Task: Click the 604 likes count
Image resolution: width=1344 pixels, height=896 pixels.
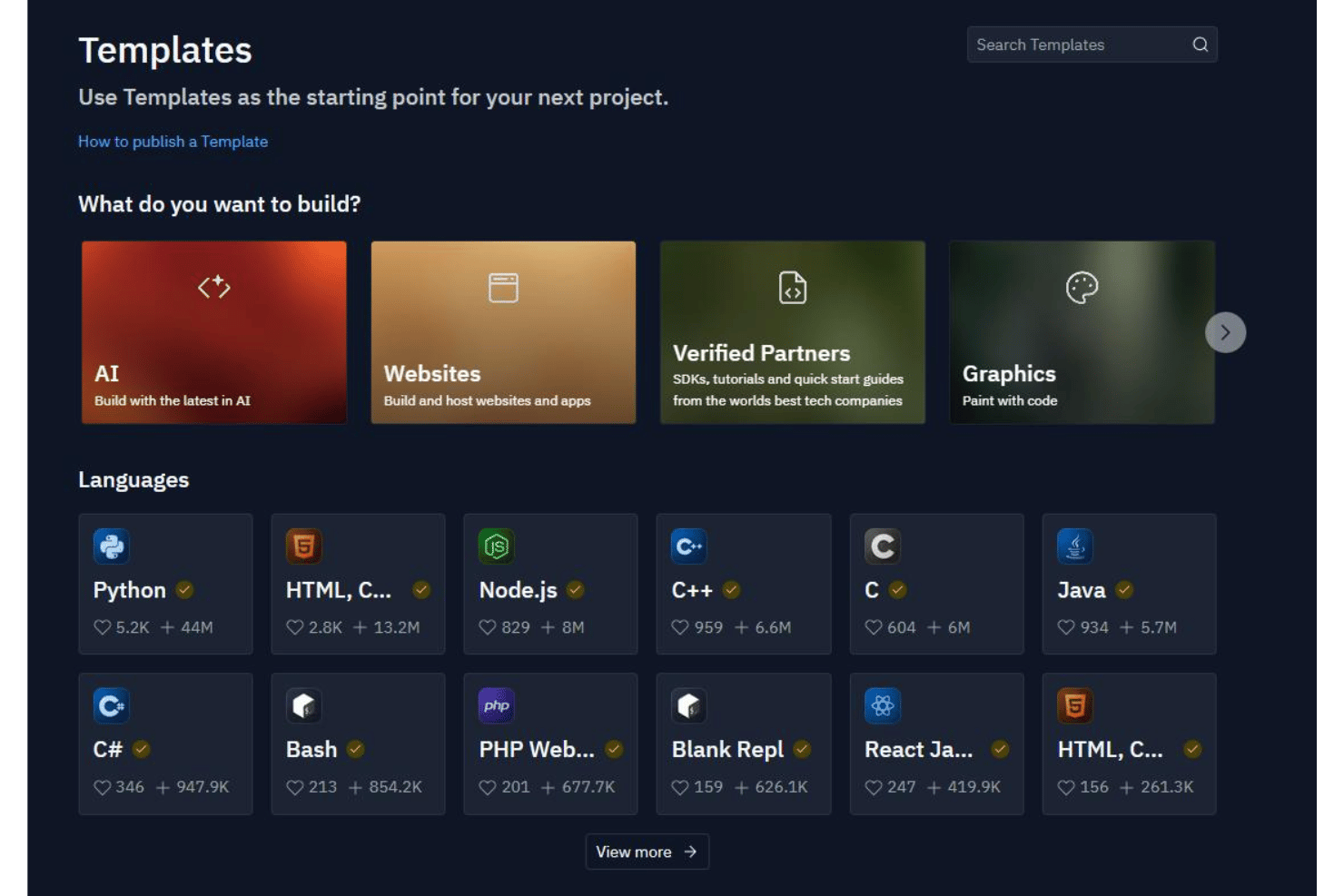Action: [902, 627]
